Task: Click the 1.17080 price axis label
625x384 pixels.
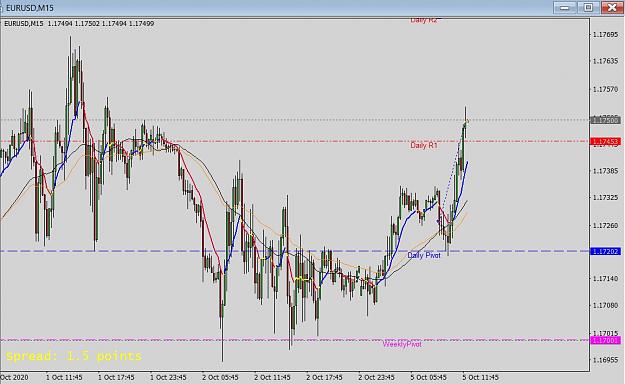Action: (605, 305)
